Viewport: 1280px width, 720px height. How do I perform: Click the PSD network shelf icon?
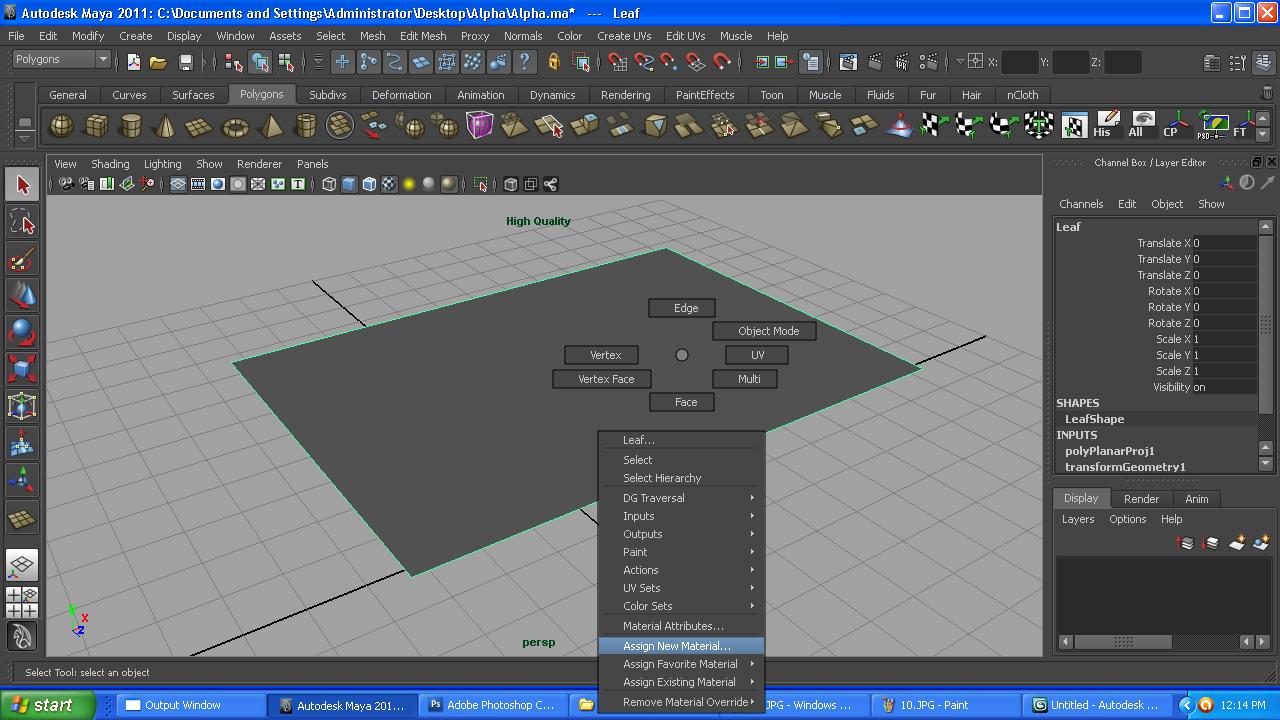click(1213, 122)
